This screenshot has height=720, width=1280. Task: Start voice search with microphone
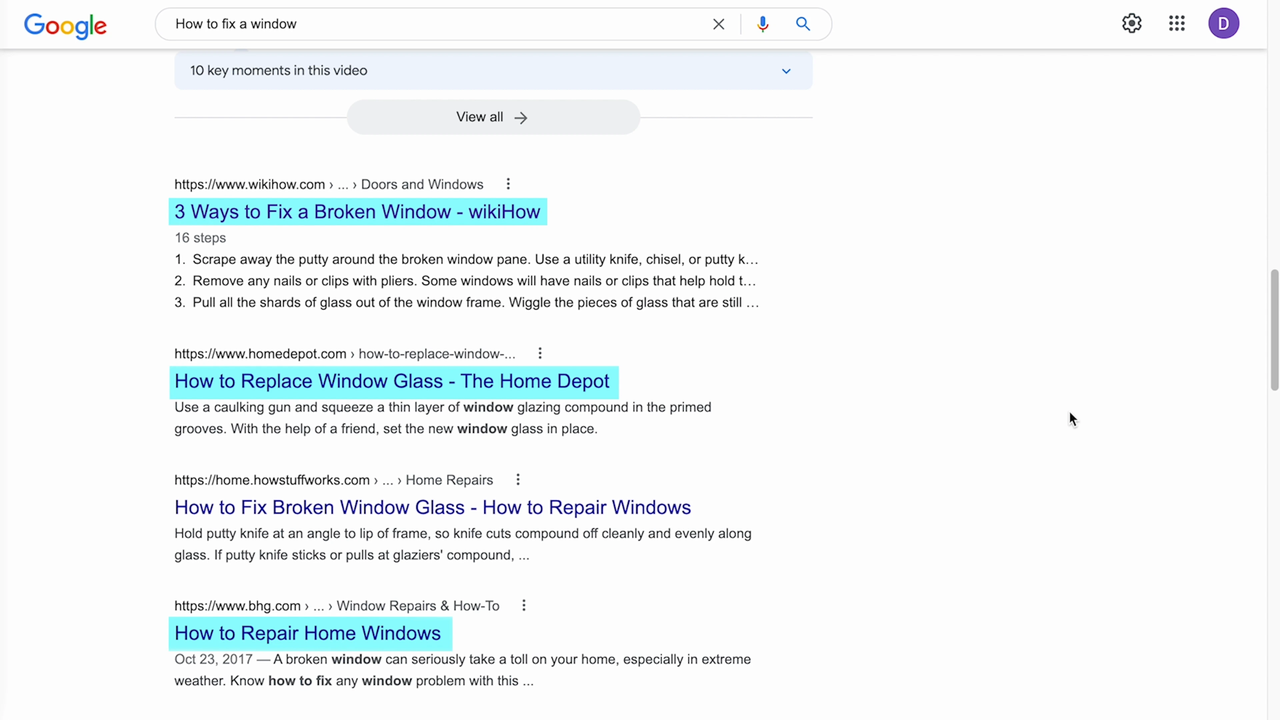(763, 24)
